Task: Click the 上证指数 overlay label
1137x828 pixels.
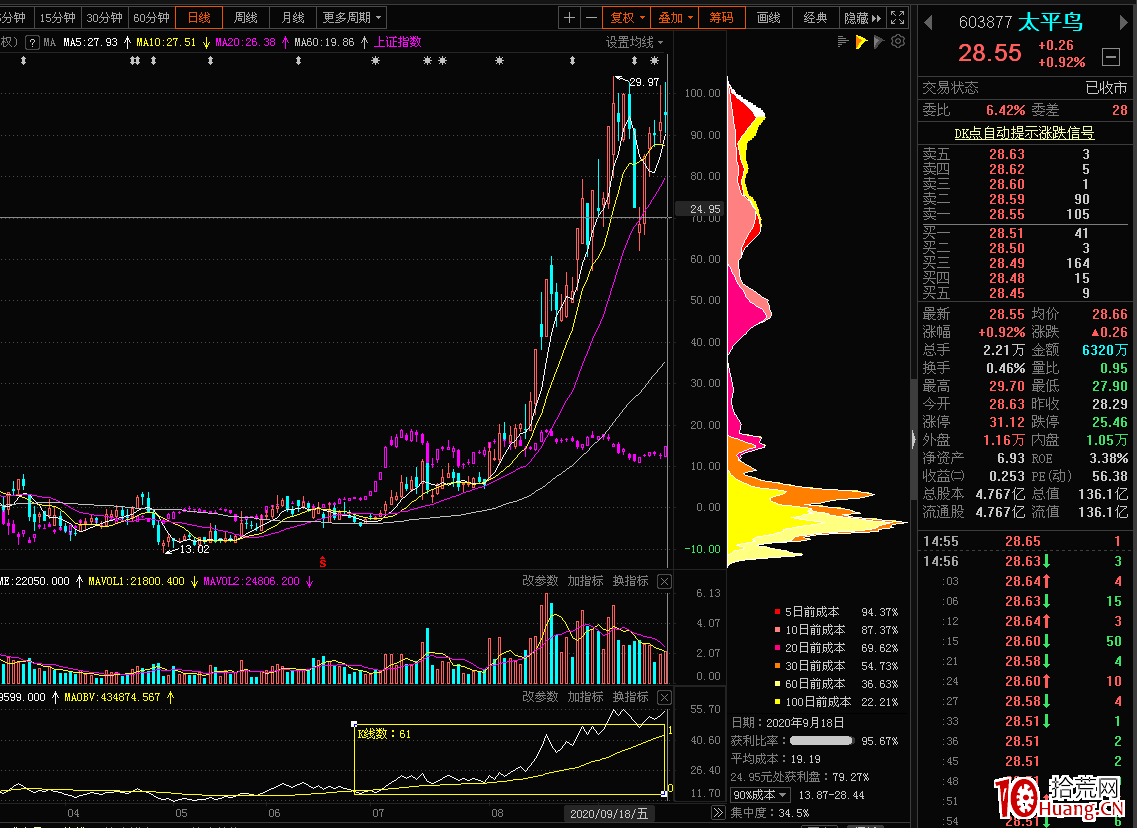Action: coord(397,42)
